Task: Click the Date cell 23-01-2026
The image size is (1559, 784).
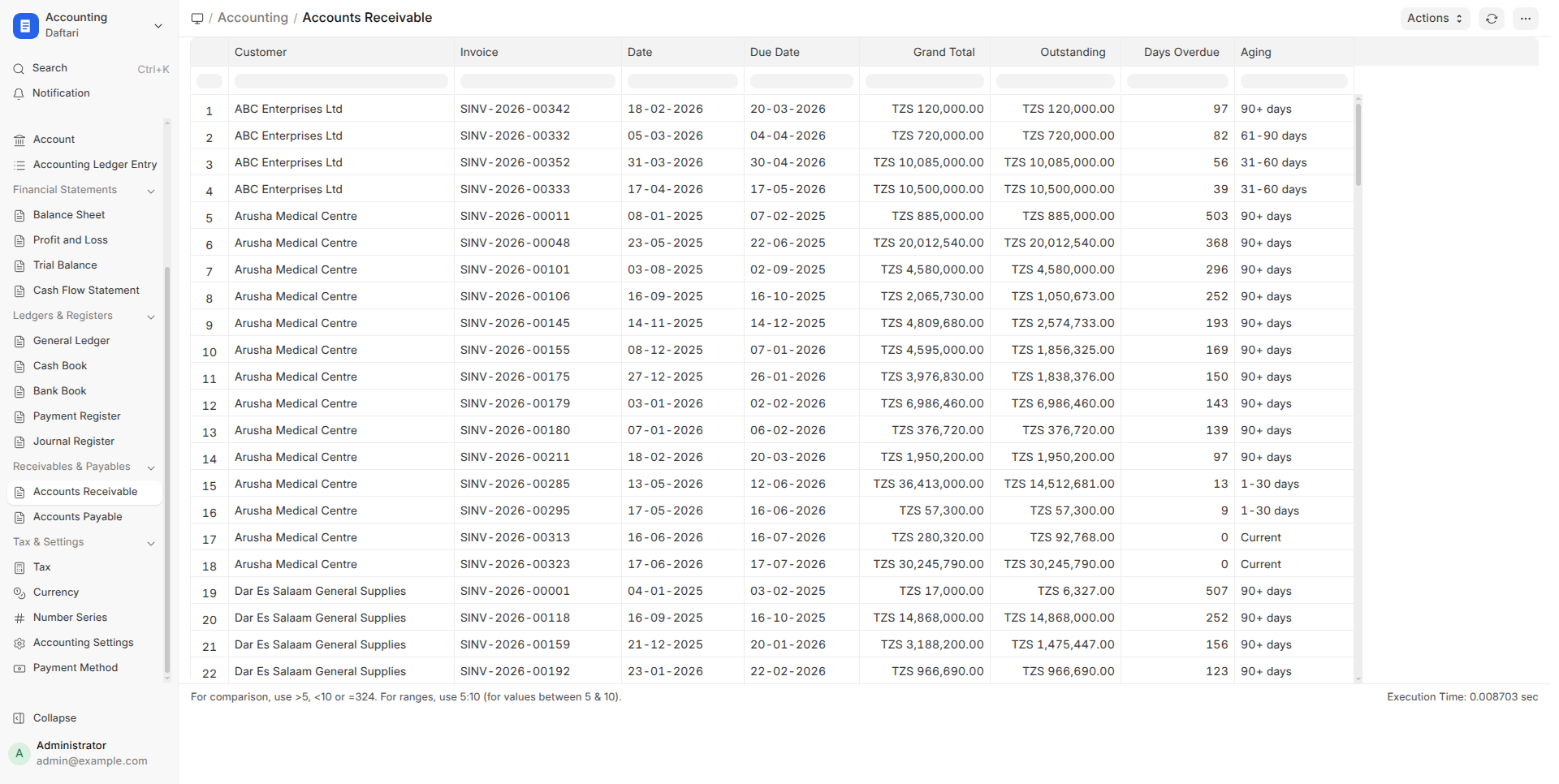Action: tap(683, 671)
